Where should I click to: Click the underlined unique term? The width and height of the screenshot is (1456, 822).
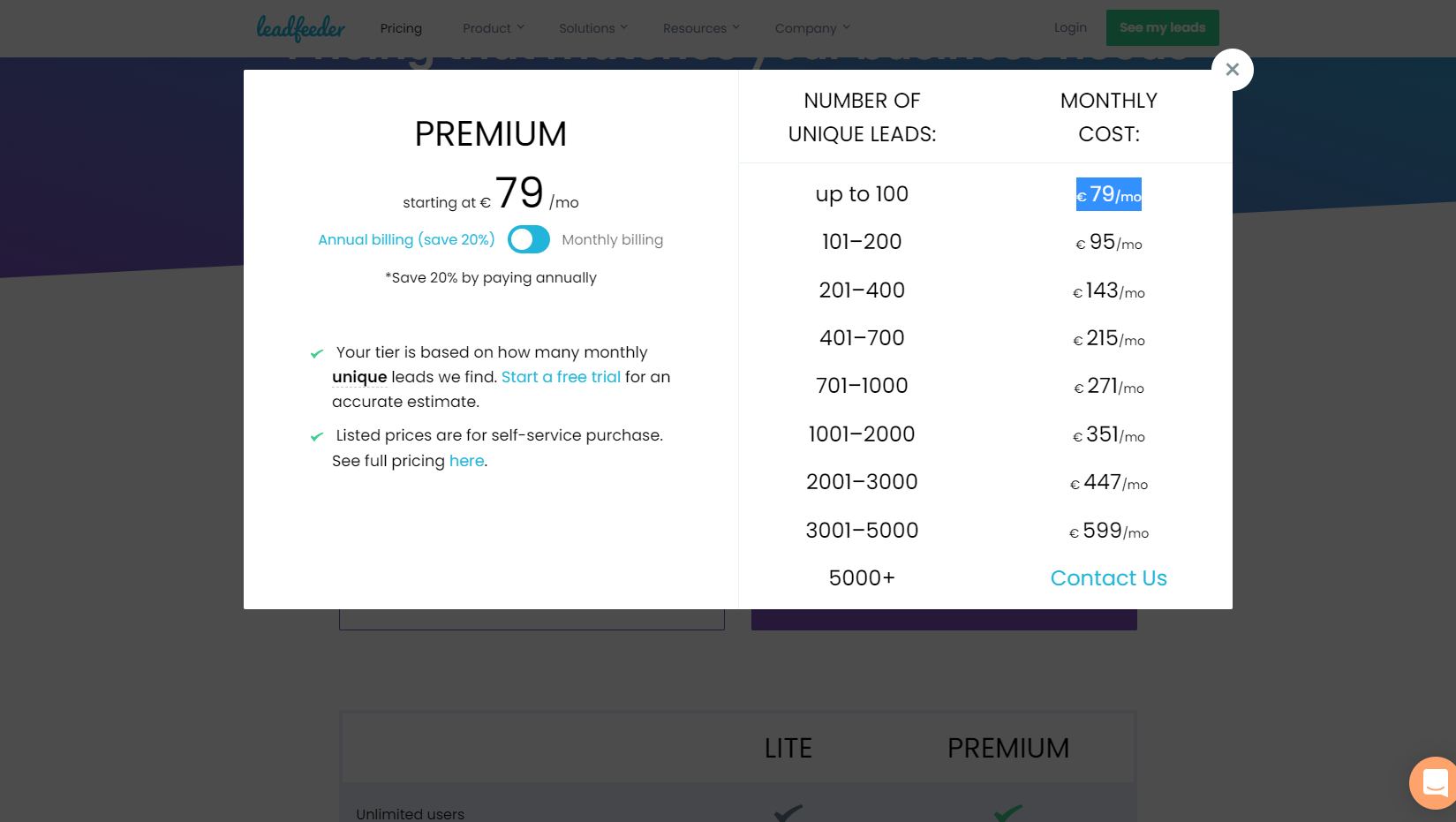pos(359,377)
